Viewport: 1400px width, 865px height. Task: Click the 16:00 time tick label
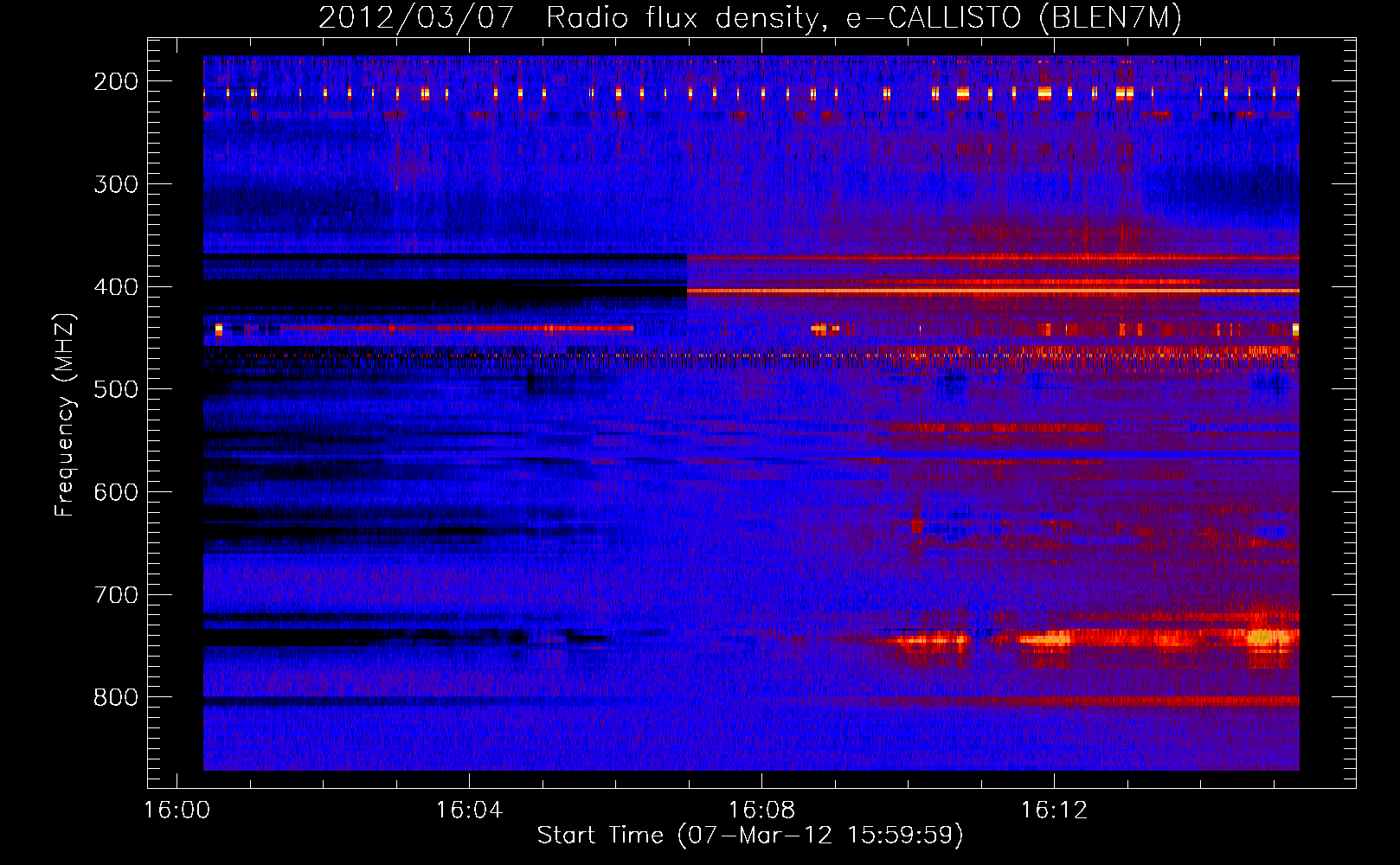pyautogui.click(x=177, y=811)
